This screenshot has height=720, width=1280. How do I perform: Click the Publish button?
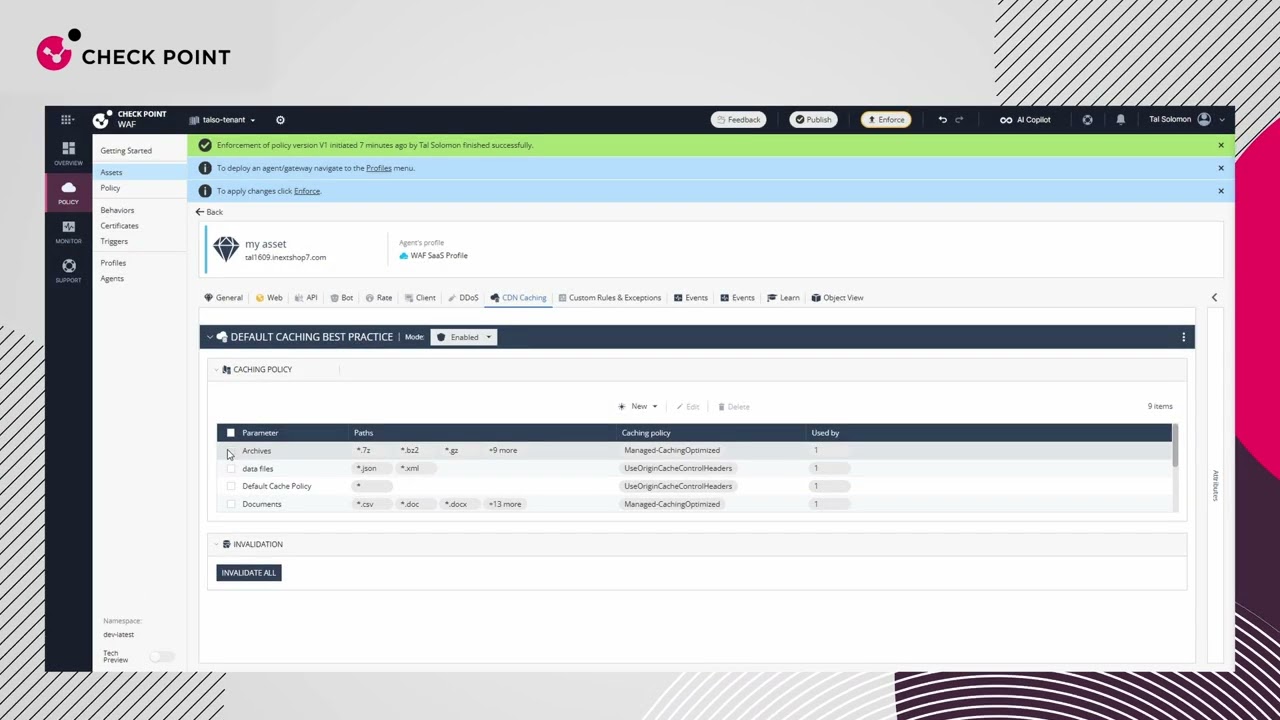[813, 120]
